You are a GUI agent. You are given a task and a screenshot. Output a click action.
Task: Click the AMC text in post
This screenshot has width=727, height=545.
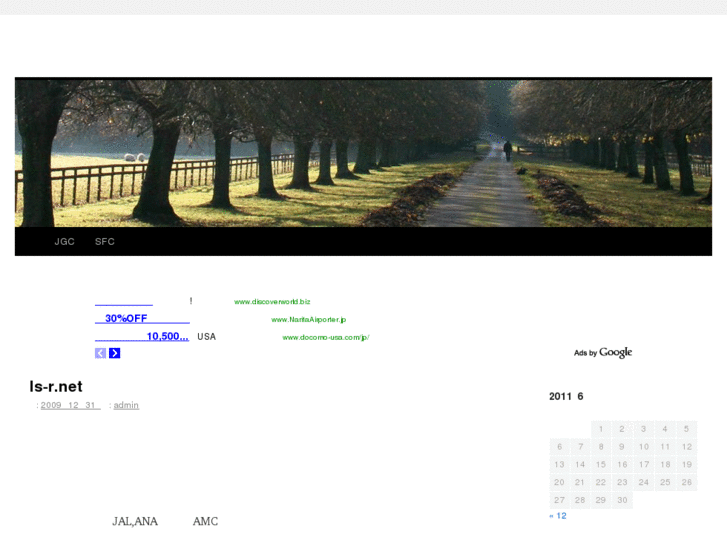205,521
